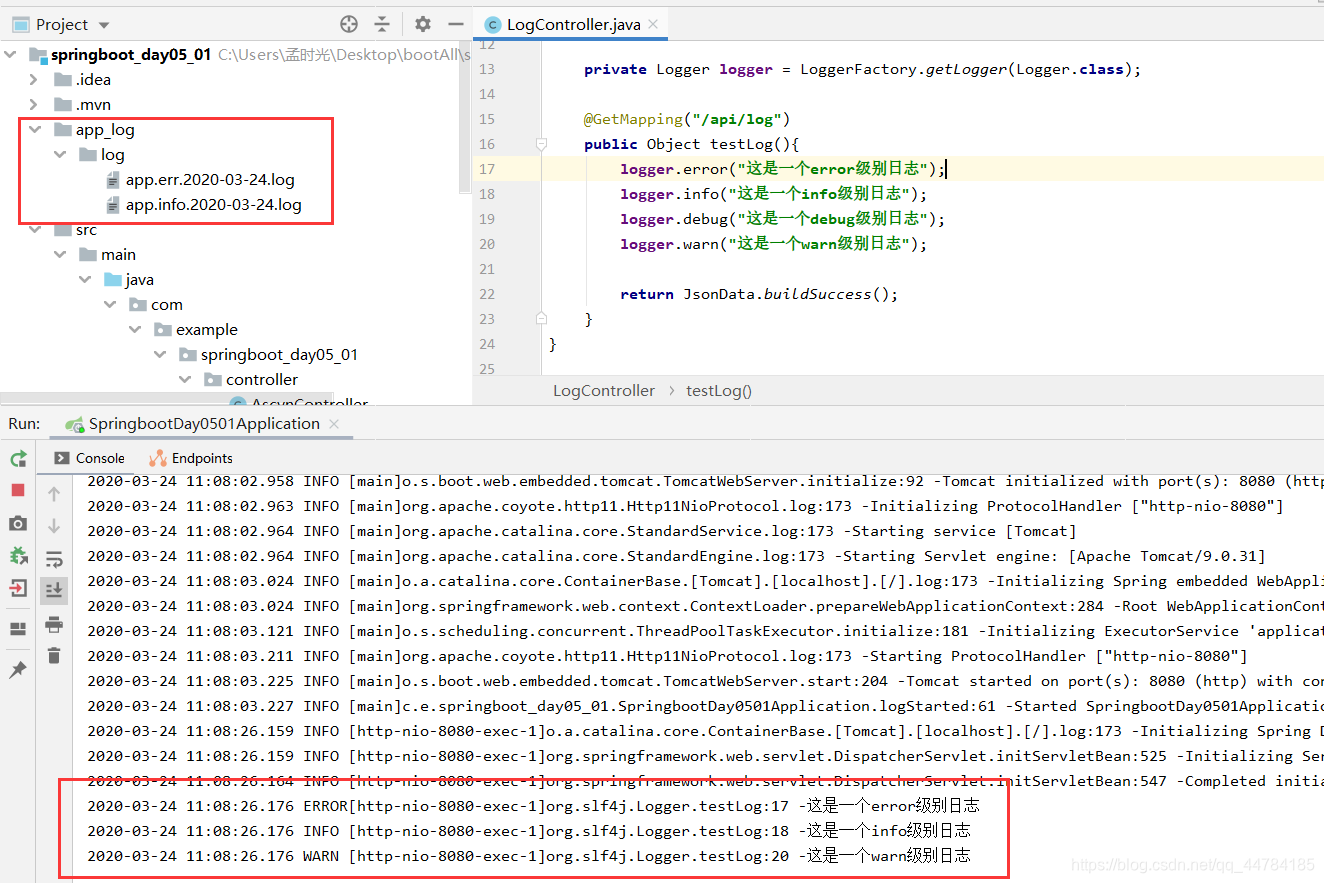This screenshot has width=1324, height=883.
Task: Collapse the src folder
Action: (36, 230)
